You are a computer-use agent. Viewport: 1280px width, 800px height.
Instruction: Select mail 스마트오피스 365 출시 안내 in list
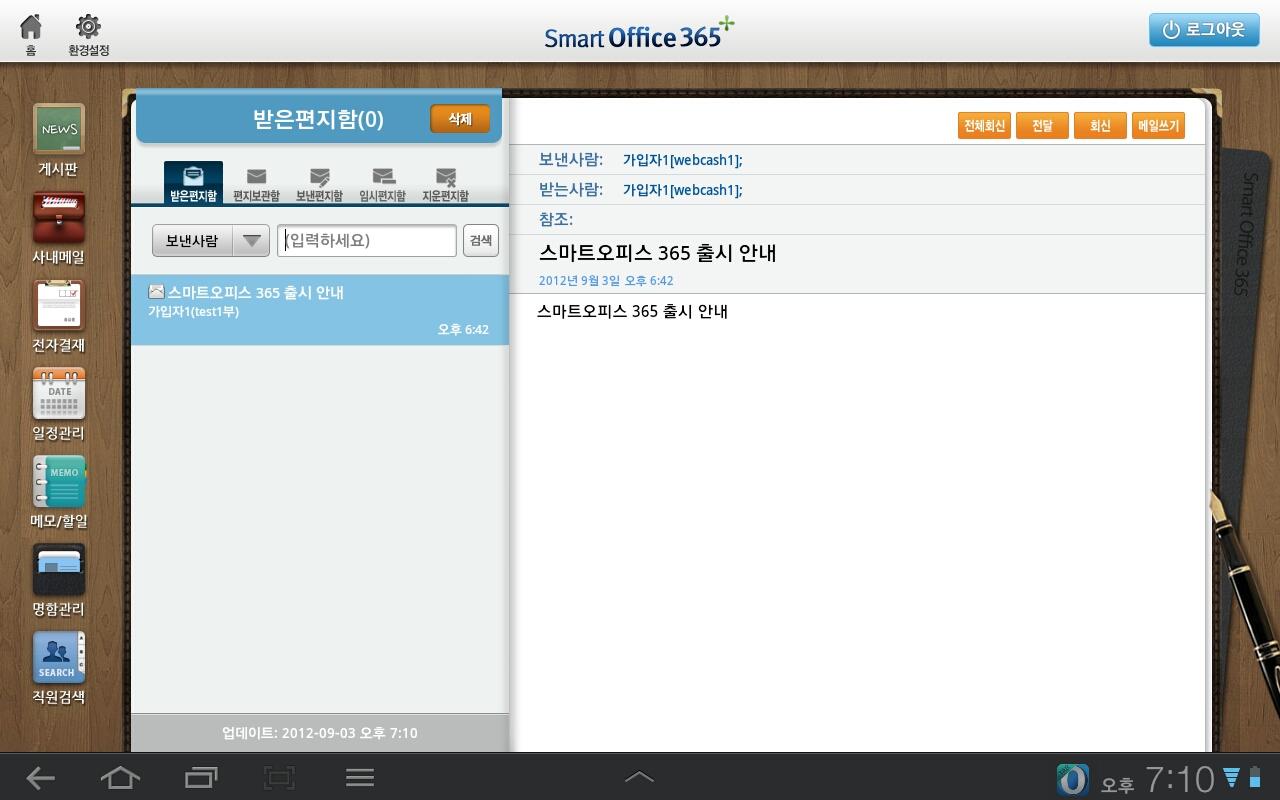320,310
